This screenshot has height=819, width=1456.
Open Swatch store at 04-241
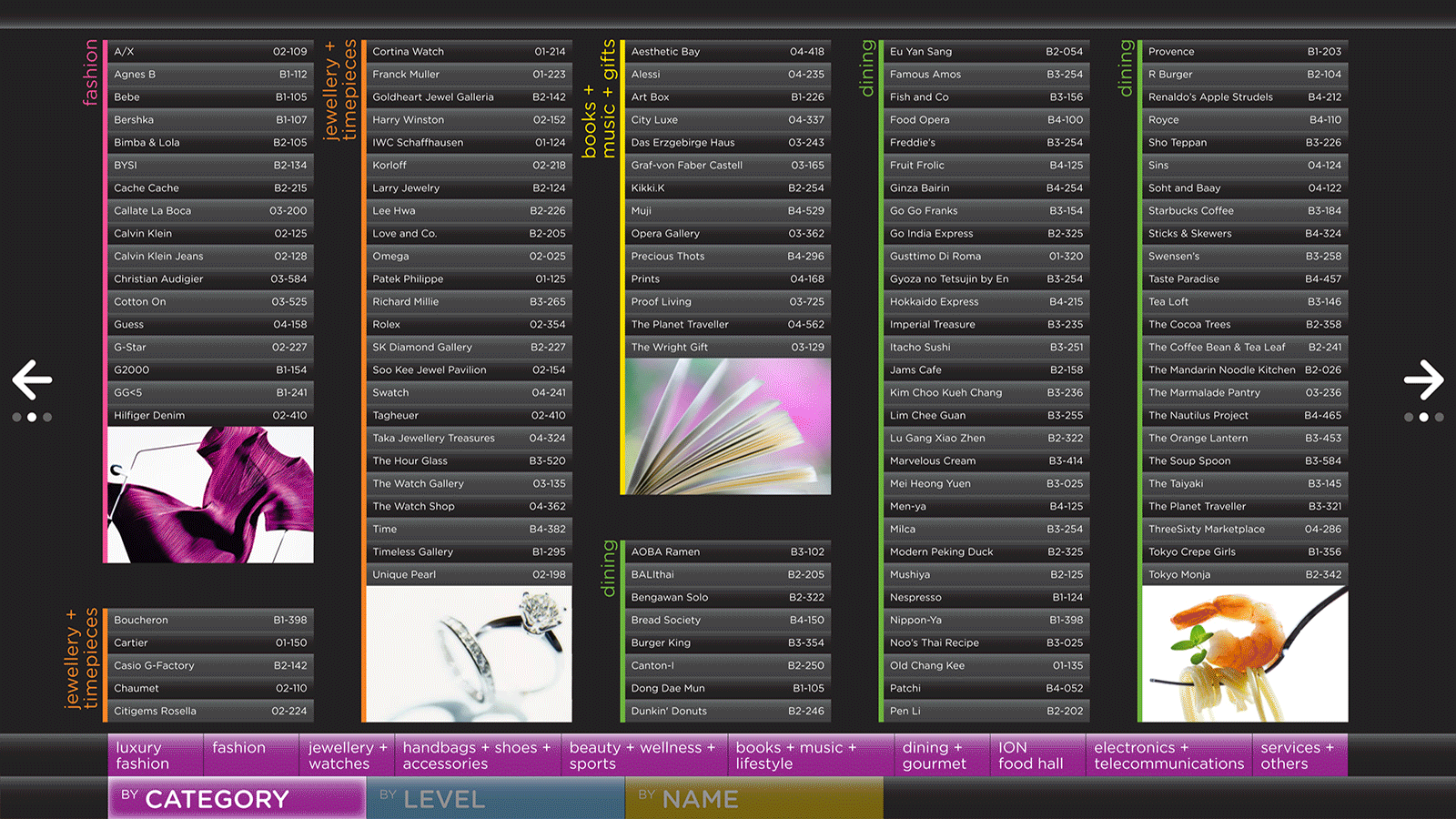point(469,393)
